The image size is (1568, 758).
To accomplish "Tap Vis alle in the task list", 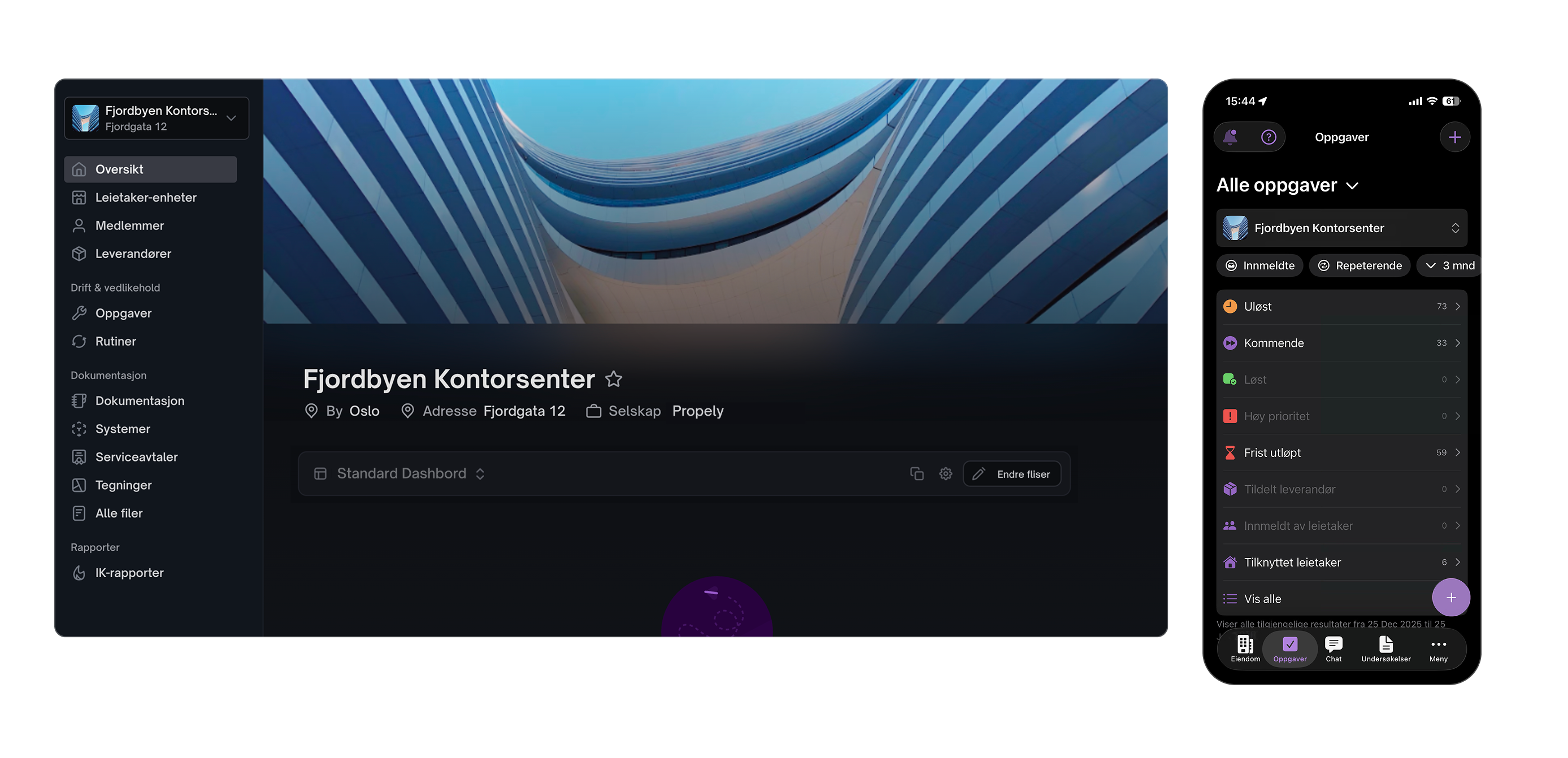I will pyautogui.click(x=1262, y=599).
